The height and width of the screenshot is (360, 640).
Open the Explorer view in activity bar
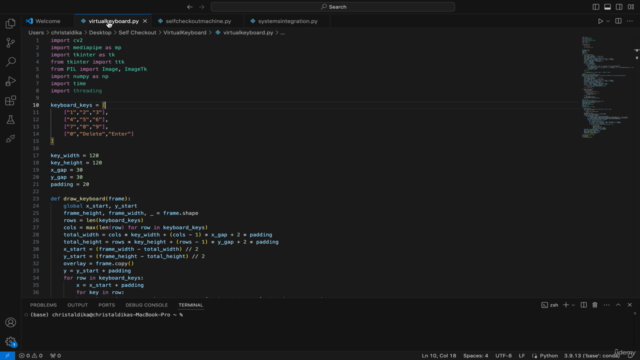coord(11,24)
